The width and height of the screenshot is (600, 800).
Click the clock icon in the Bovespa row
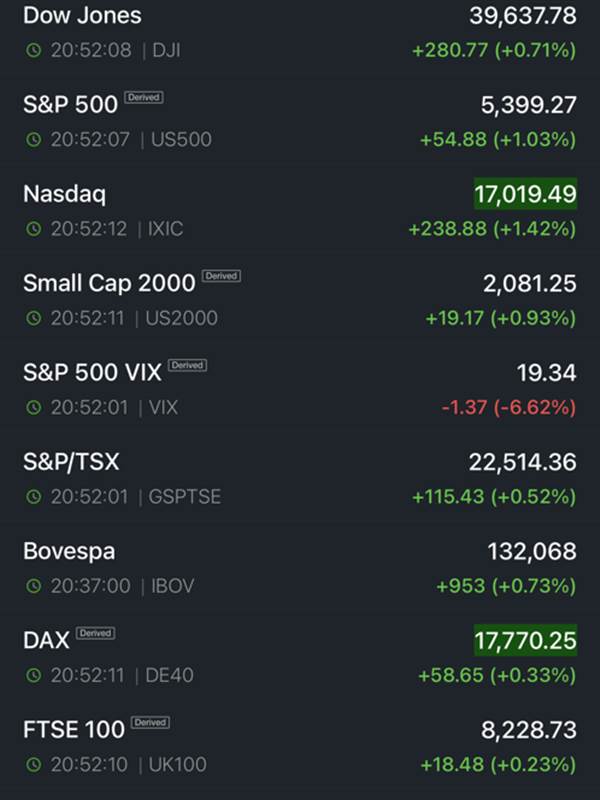point(34,586)
